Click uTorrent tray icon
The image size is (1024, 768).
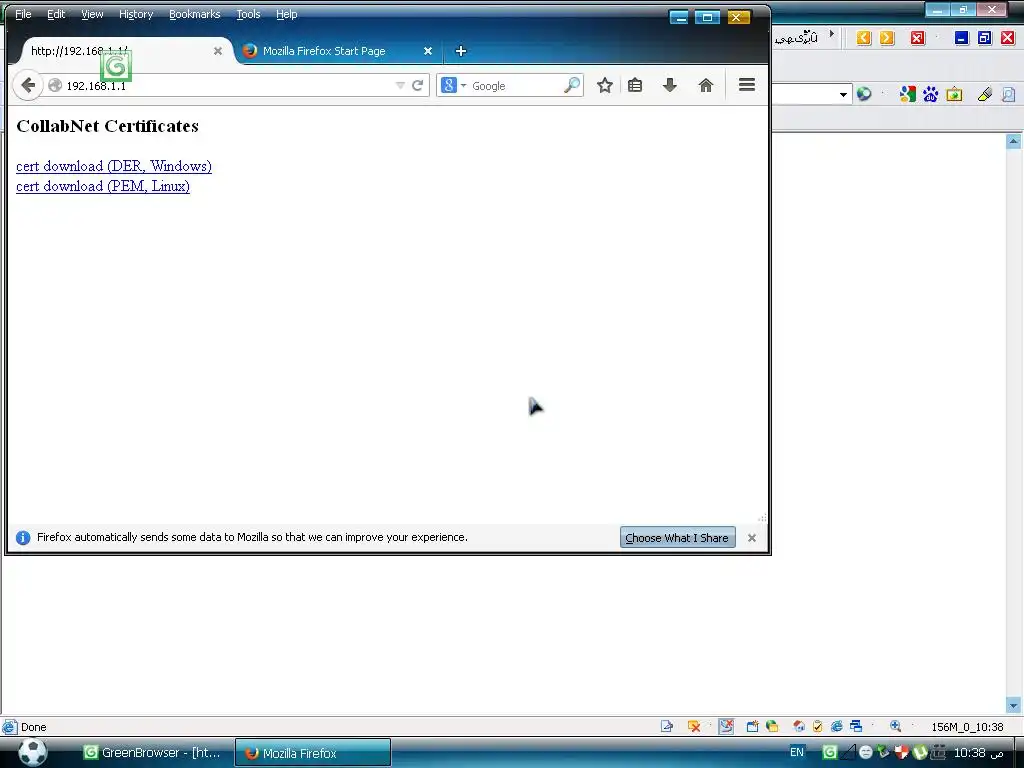click(x=920, y=752)
